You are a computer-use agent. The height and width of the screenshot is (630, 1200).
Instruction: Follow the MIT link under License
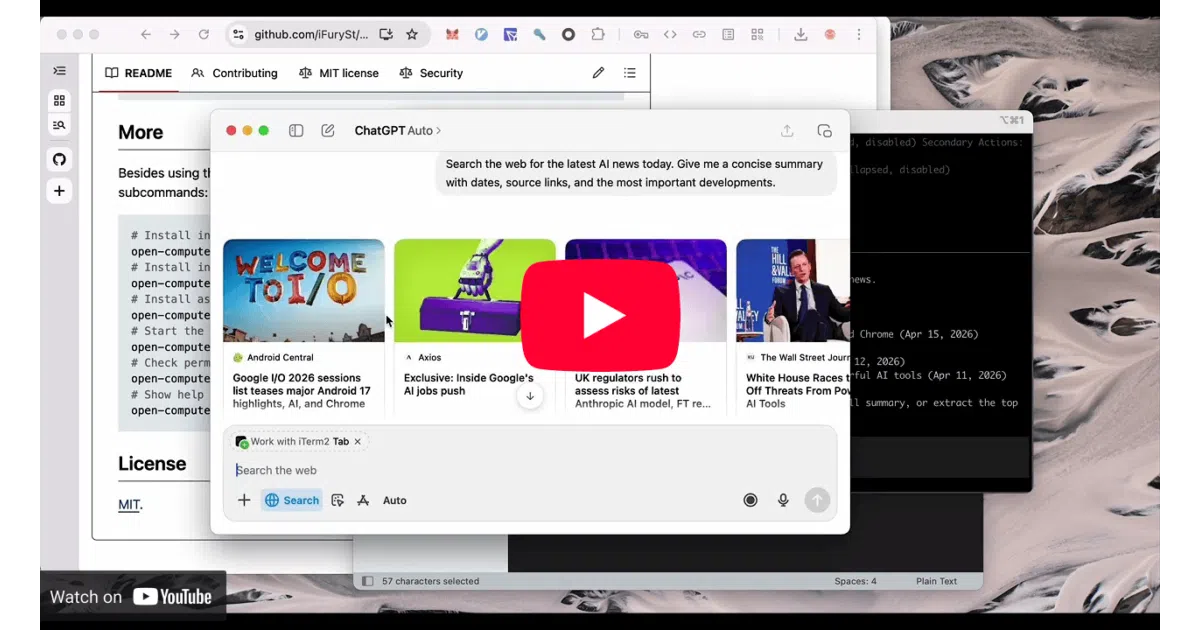[129, 505]
